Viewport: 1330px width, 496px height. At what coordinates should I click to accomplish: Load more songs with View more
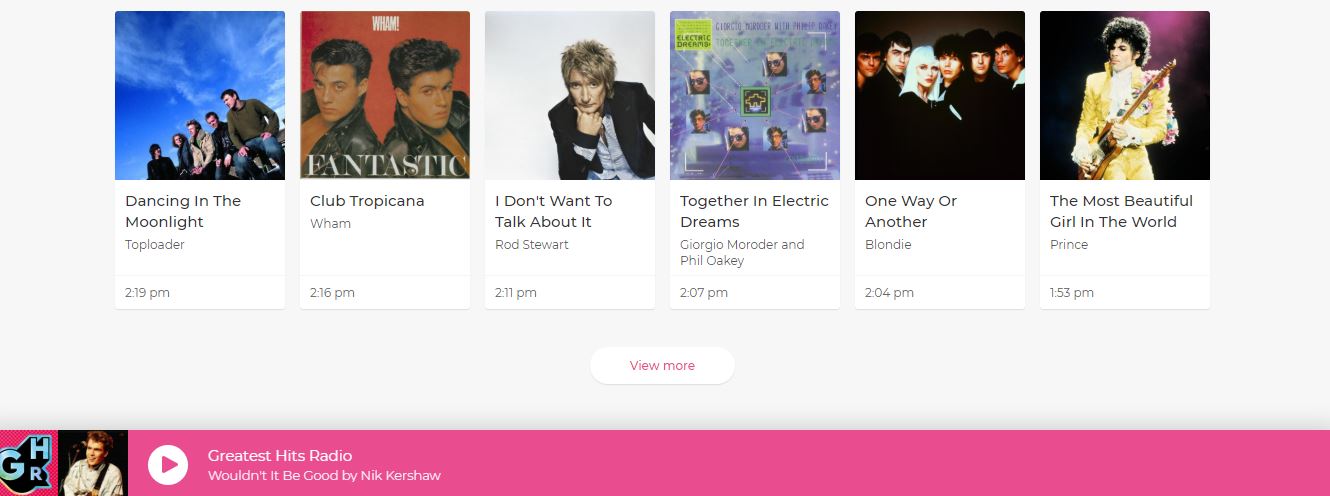pos(662,365)
